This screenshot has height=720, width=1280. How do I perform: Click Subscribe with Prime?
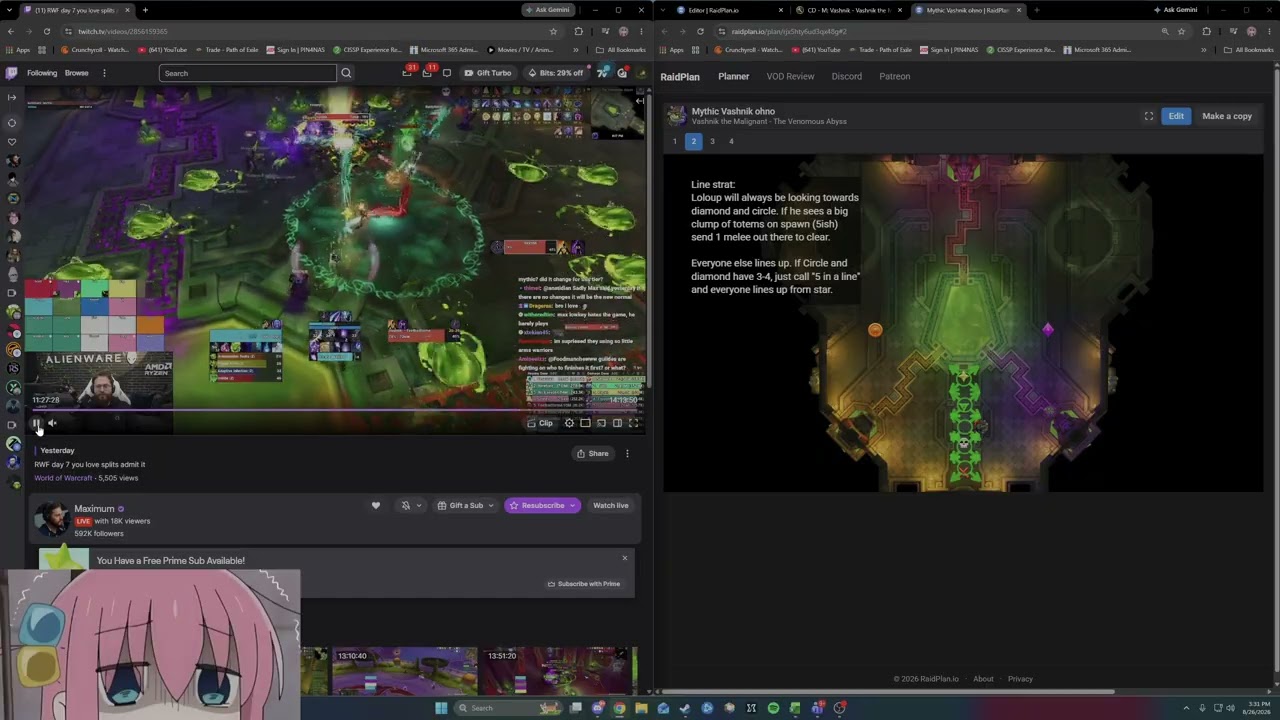584,584
